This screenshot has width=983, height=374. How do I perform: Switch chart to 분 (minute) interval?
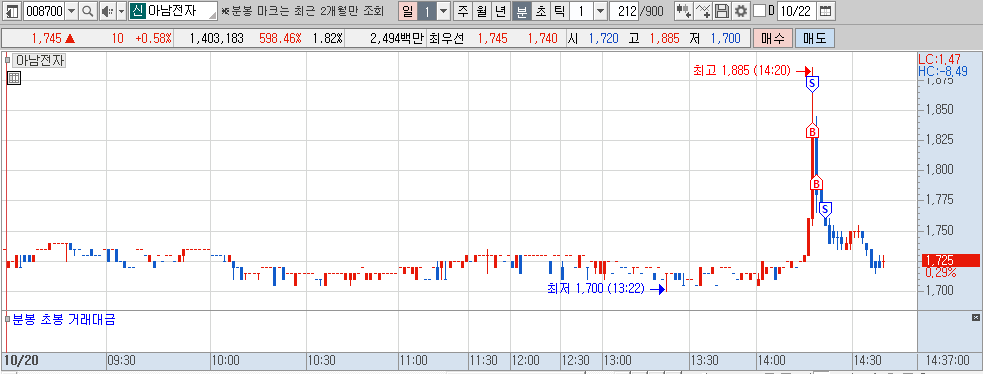[522, 11]
